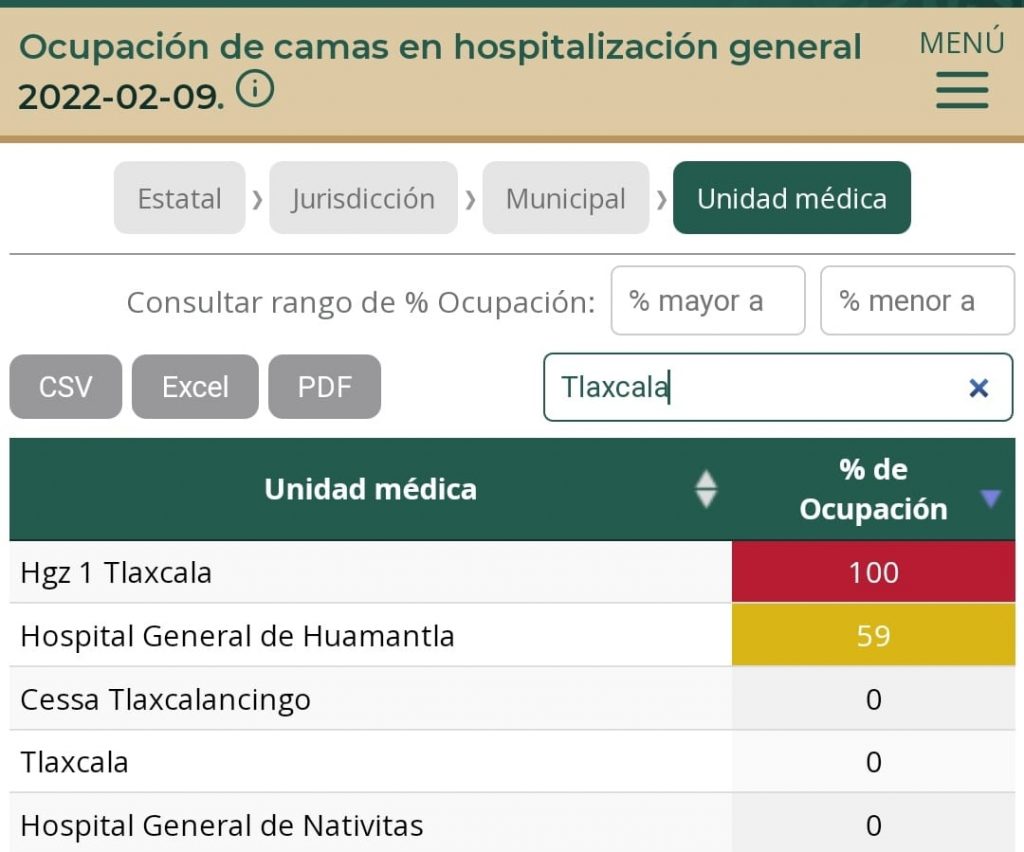Click the chevron after Municipal breadcrumb
The image size is (1024, 852).
point(660,198)
